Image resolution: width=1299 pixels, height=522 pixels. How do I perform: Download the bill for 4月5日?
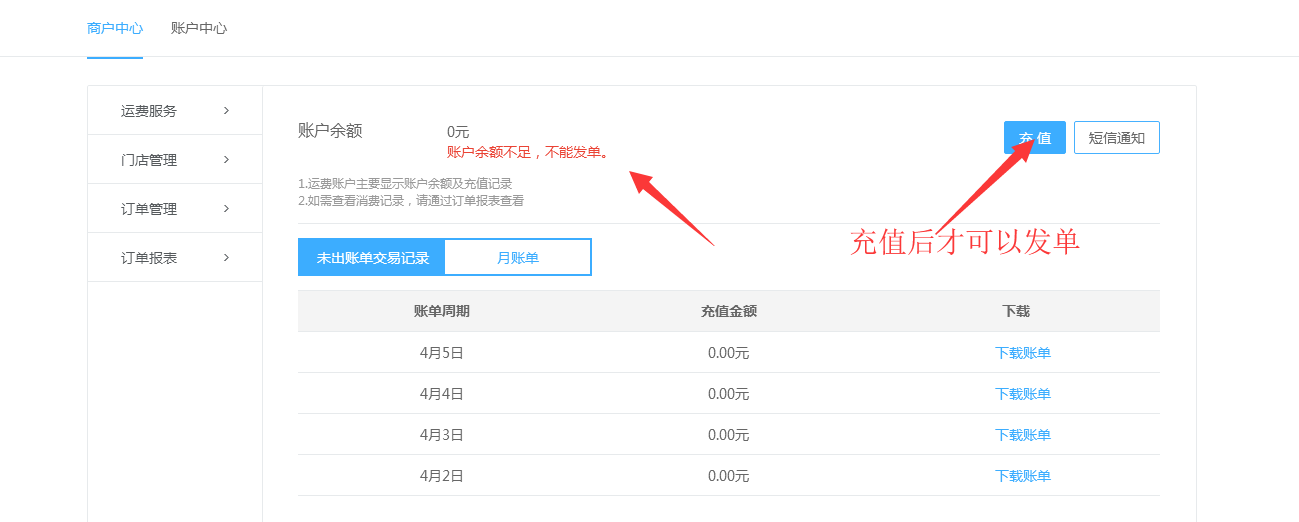pyautogui.click(x=1023, y=353)
